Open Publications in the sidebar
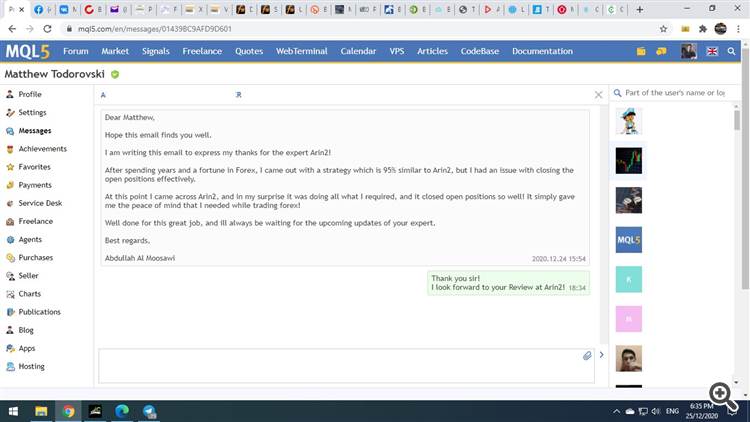750x422 pixels. tap(33, 312)
